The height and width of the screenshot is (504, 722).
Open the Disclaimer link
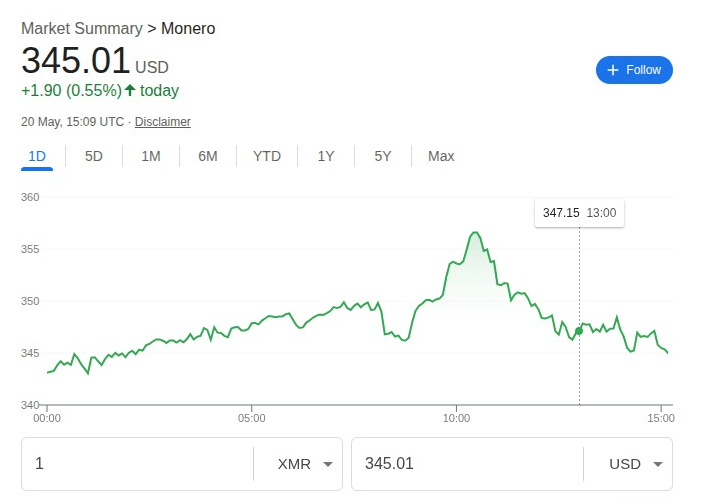click(x=163, y=122)
